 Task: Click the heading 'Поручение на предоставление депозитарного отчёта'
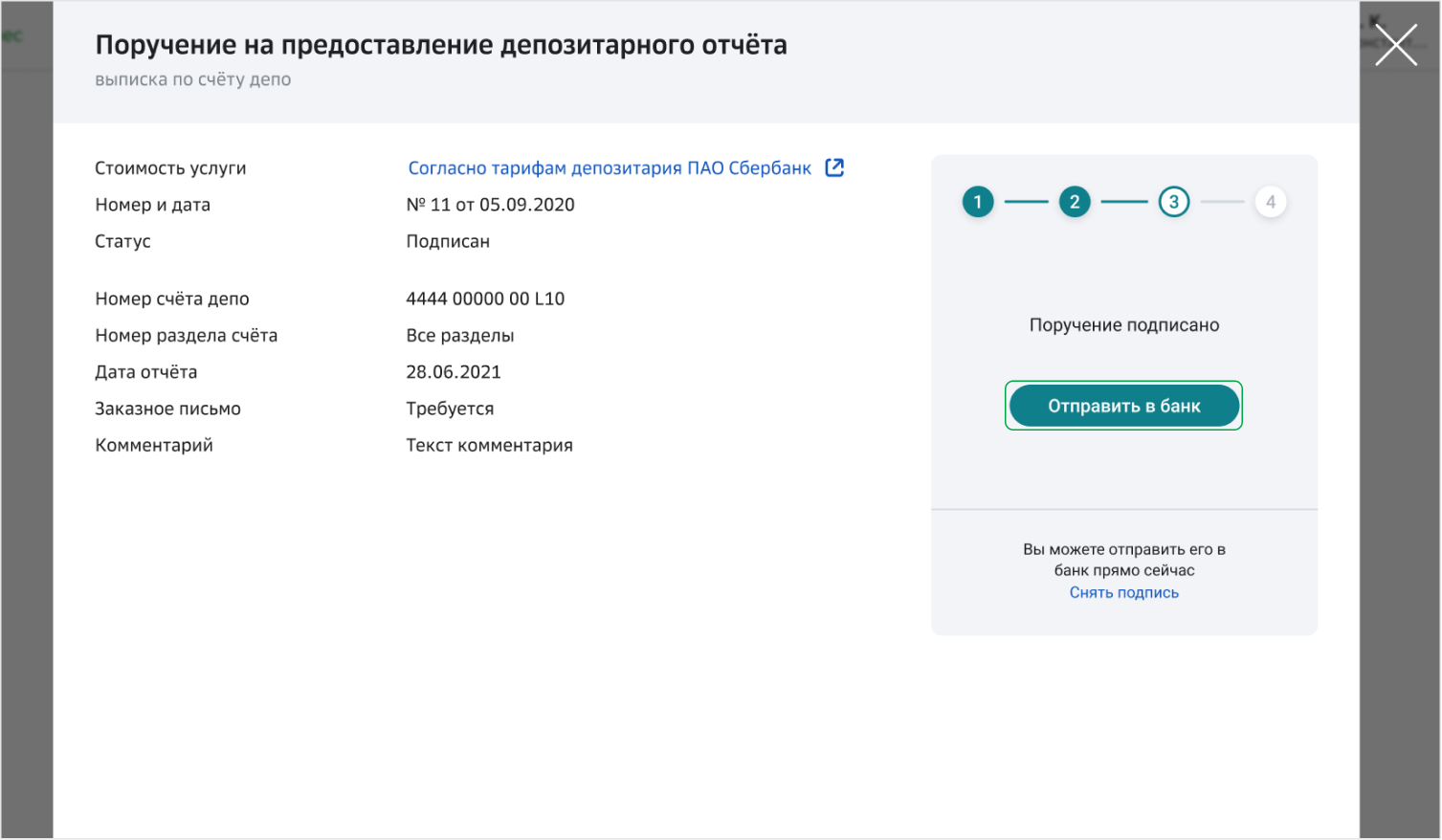click(x=441, y=45)
